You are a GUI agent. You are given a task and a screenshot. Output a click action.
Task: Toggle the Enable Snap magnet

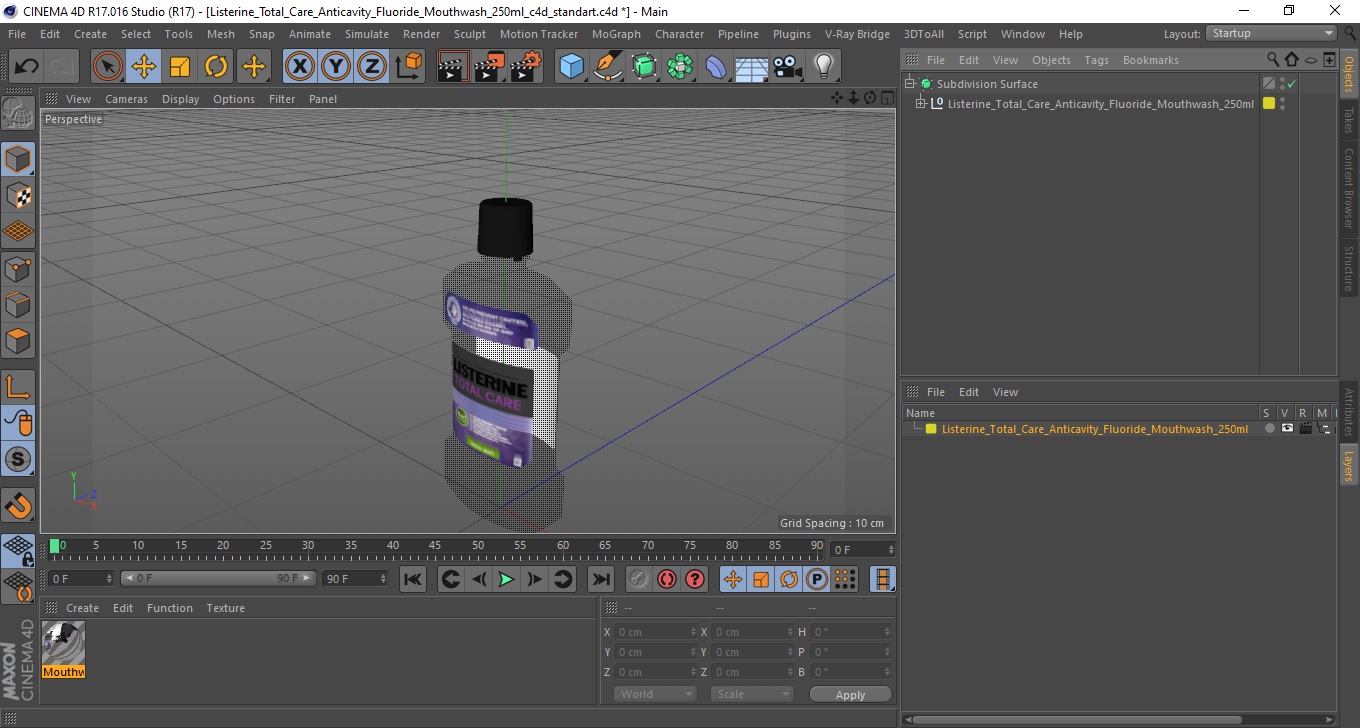(18, 505)
